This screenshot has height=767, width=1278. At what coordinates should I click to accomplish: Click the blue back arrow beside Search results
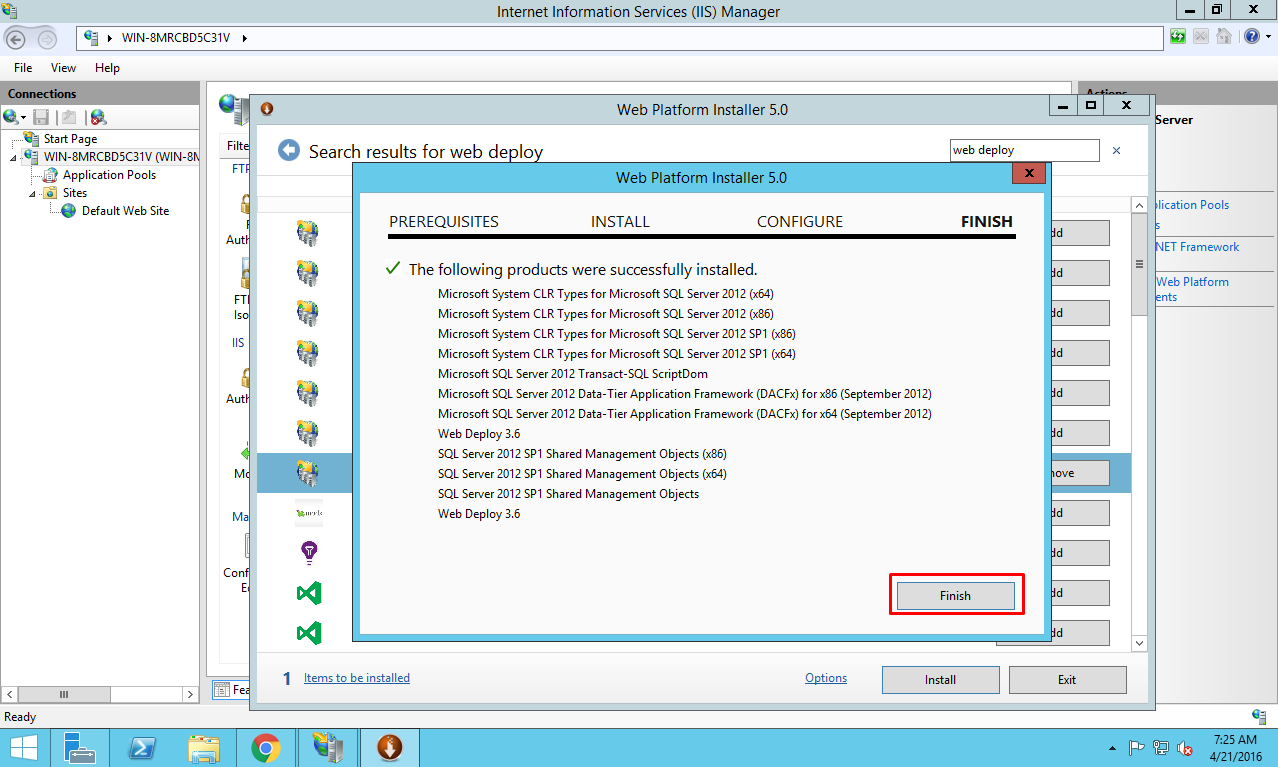pos(289,150)
